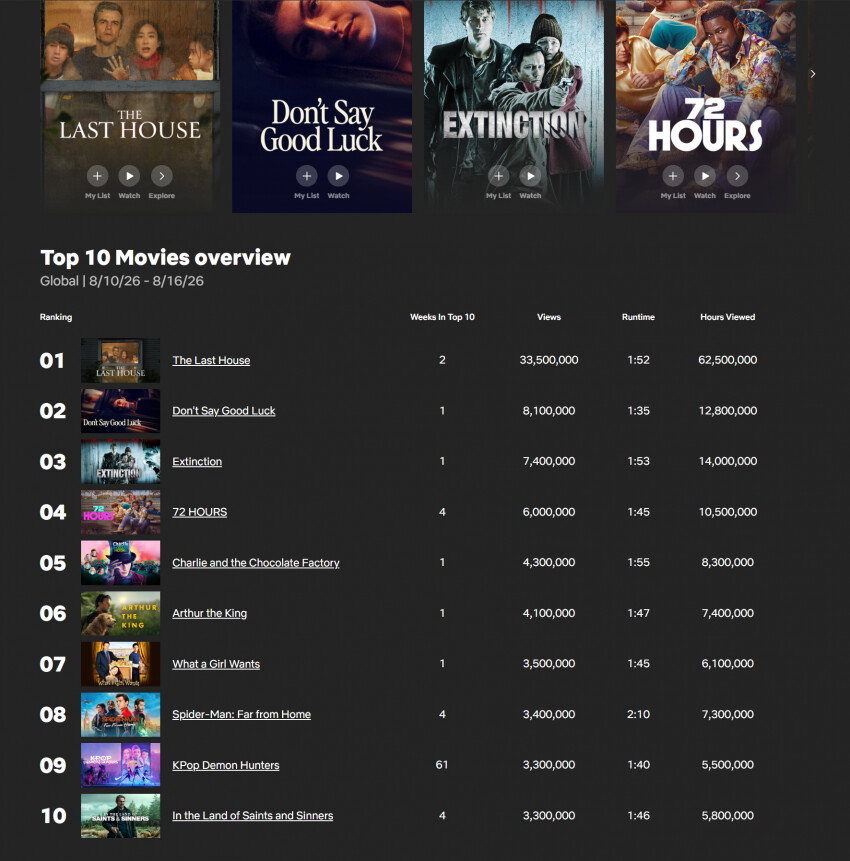Click the 1:40 runtime value
The image size is (850, 861).
pyautogui.click(x=638, y=765)
